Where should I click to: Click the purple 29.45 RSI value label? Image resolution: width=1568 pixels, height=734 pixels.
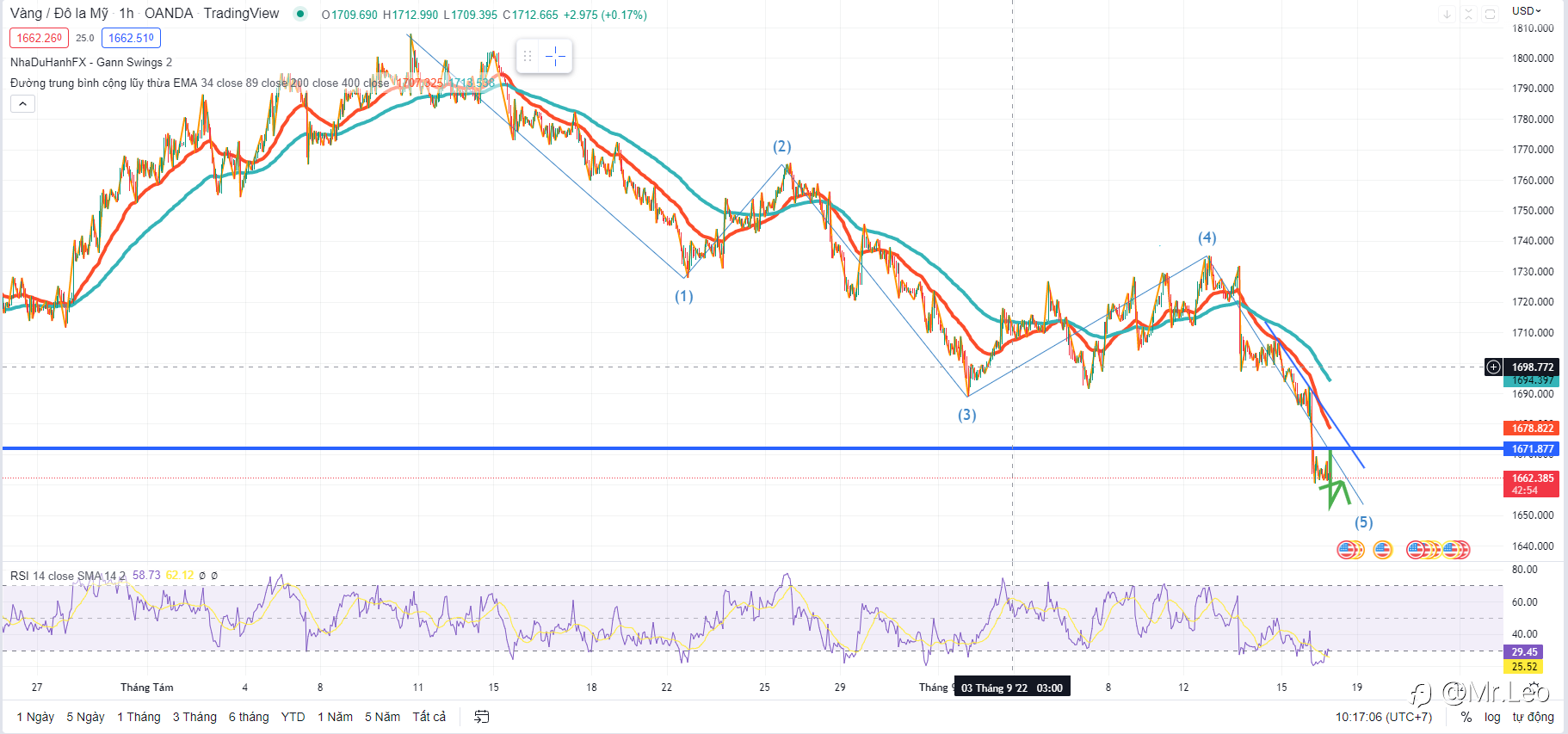[x=1523, y=652]
